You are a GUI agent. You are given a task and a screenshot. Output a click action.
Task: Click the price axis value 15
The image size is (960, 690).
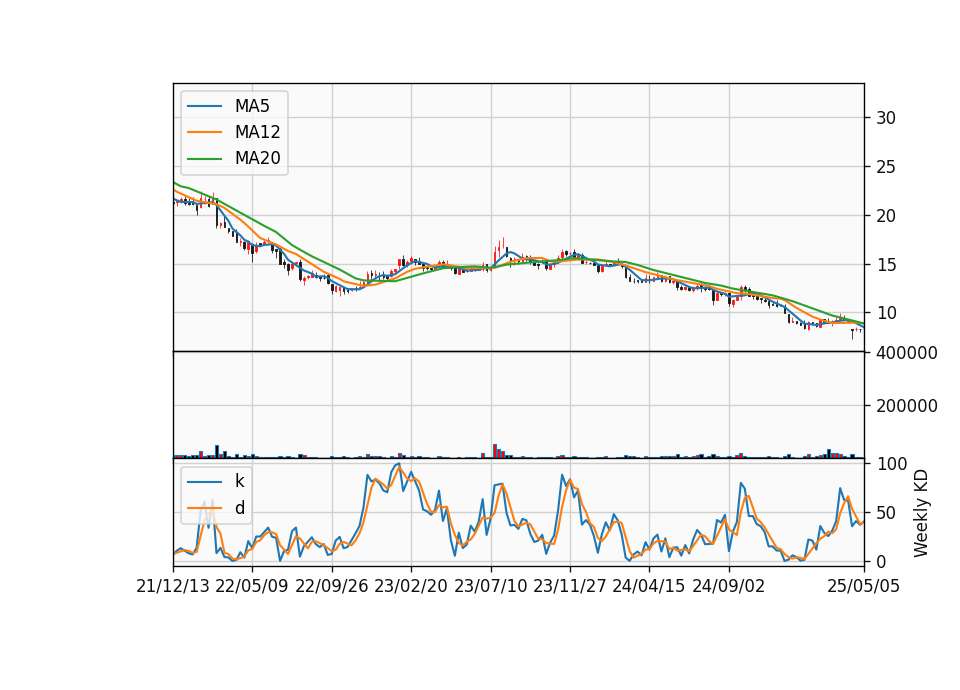885,265
